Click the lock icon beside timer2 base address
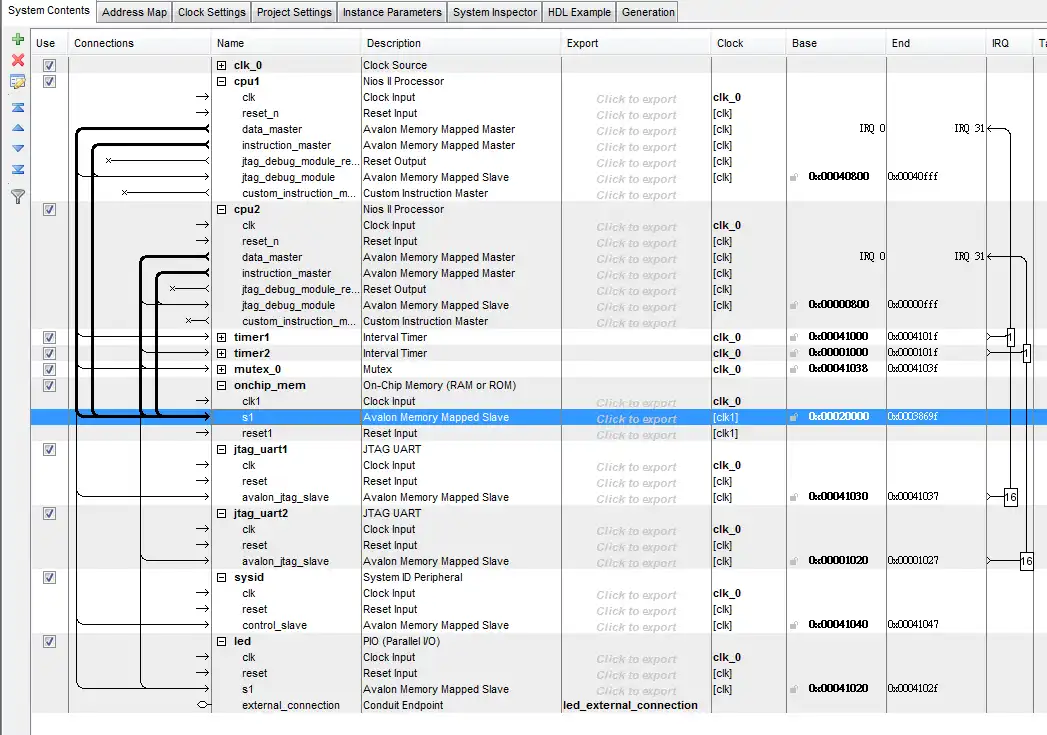The image size is (1047, 735). coord(794,353)
